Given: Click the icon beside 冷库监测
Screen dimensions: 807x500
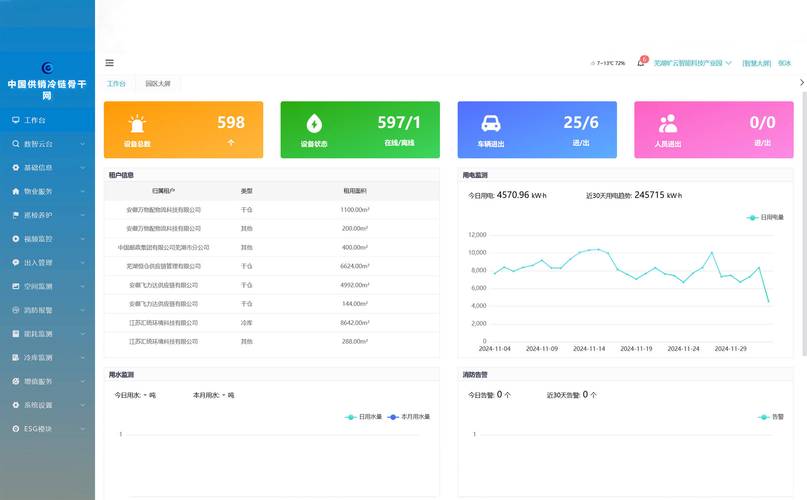Looking at the screenshot, I should point(16,357).
